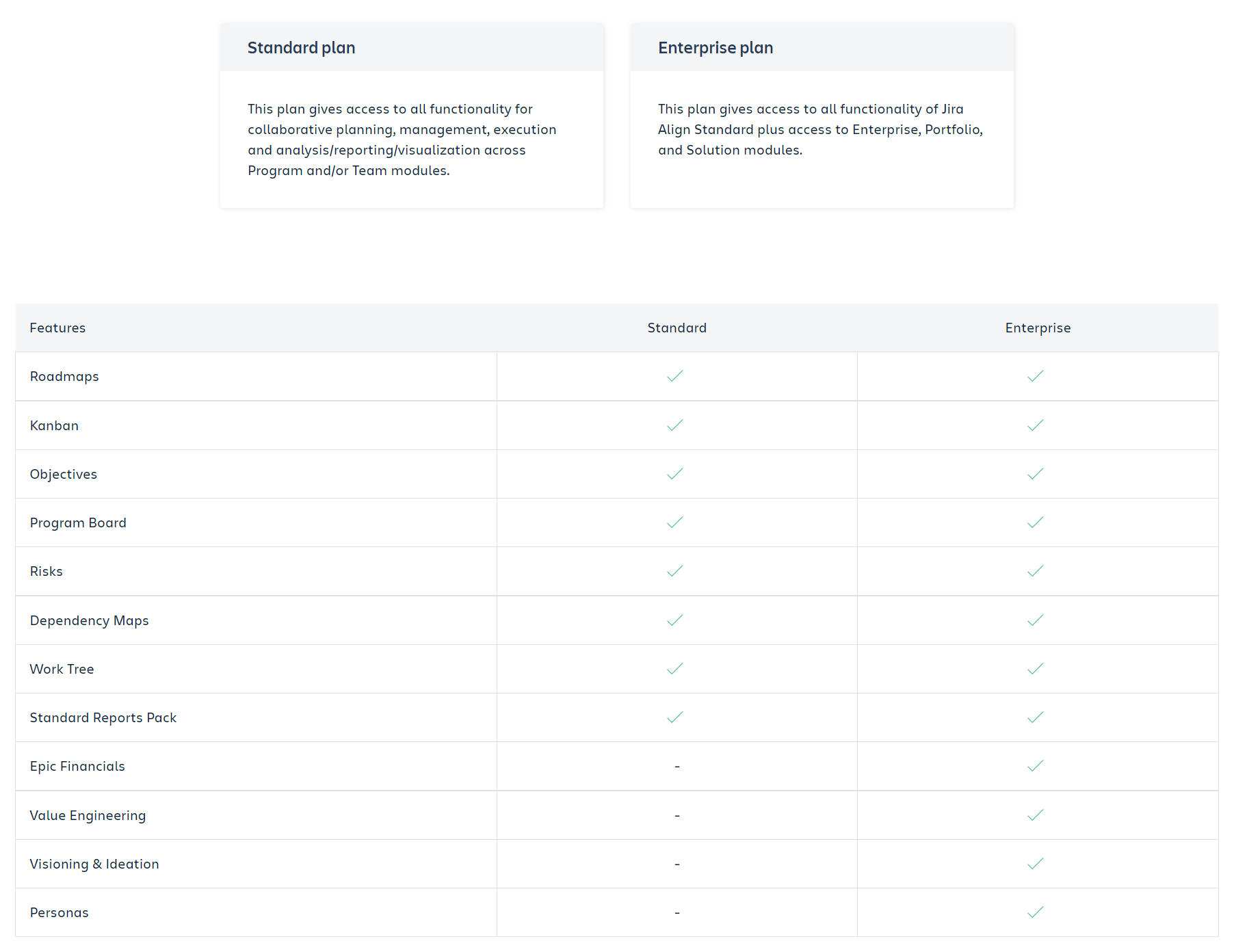
Task: Select the 'Kanban' feature row label
Action: [x=54, y=425]
